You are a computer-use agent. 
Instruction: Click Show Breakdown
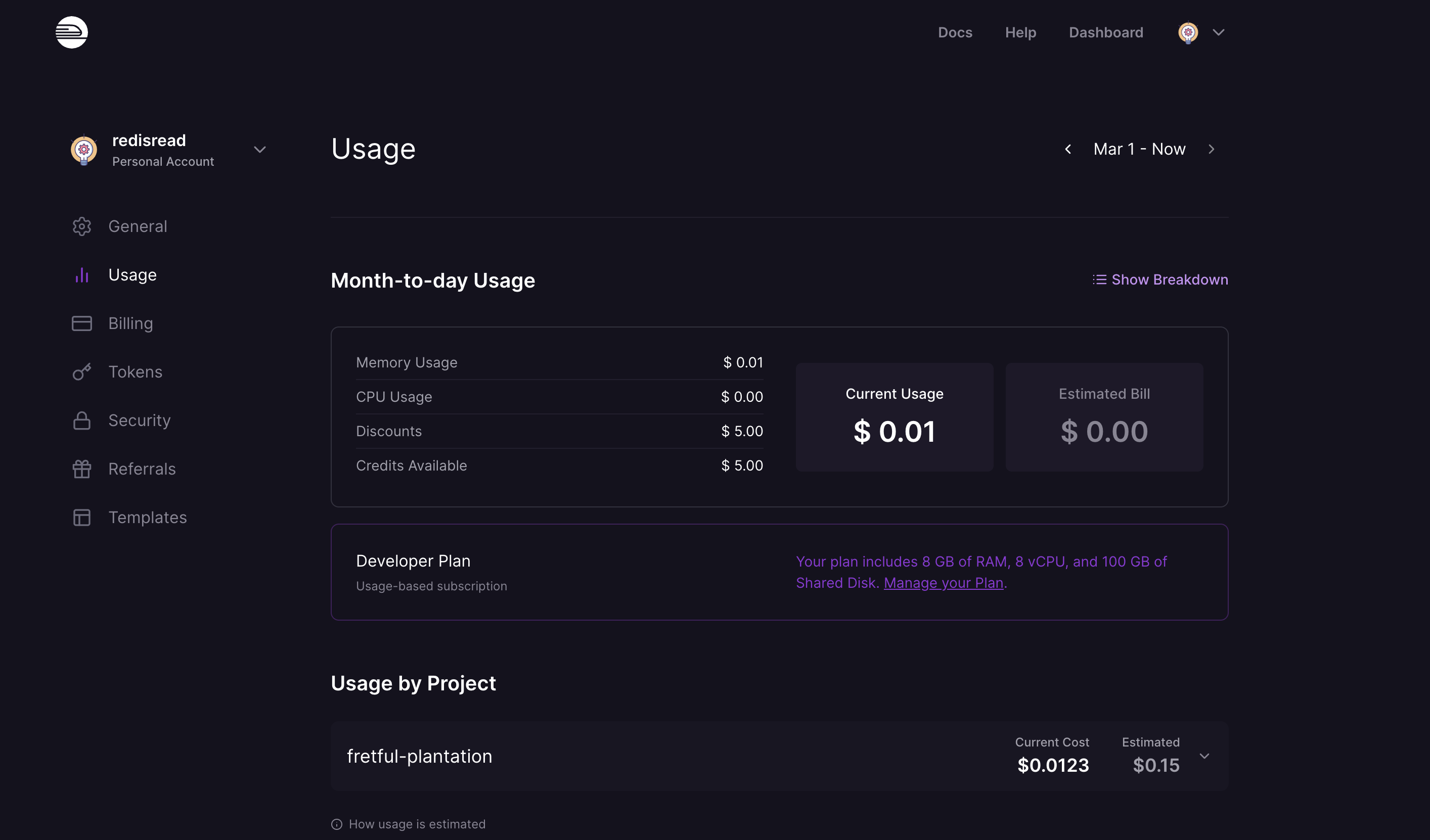pyautogui.click(x=1160, y=279)
